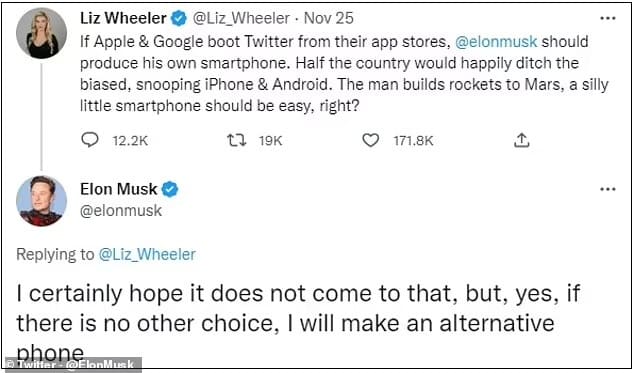Click the 12.2K reply count
Viewport: 634px width, 373px height.
pos(130,141)
